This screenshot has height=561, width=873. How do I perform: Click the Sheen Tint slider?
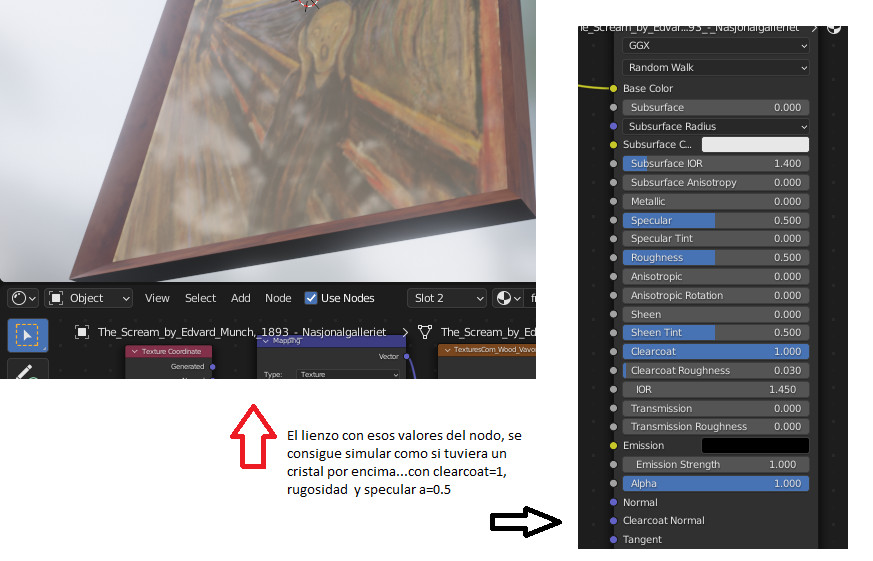pos(715,332)
